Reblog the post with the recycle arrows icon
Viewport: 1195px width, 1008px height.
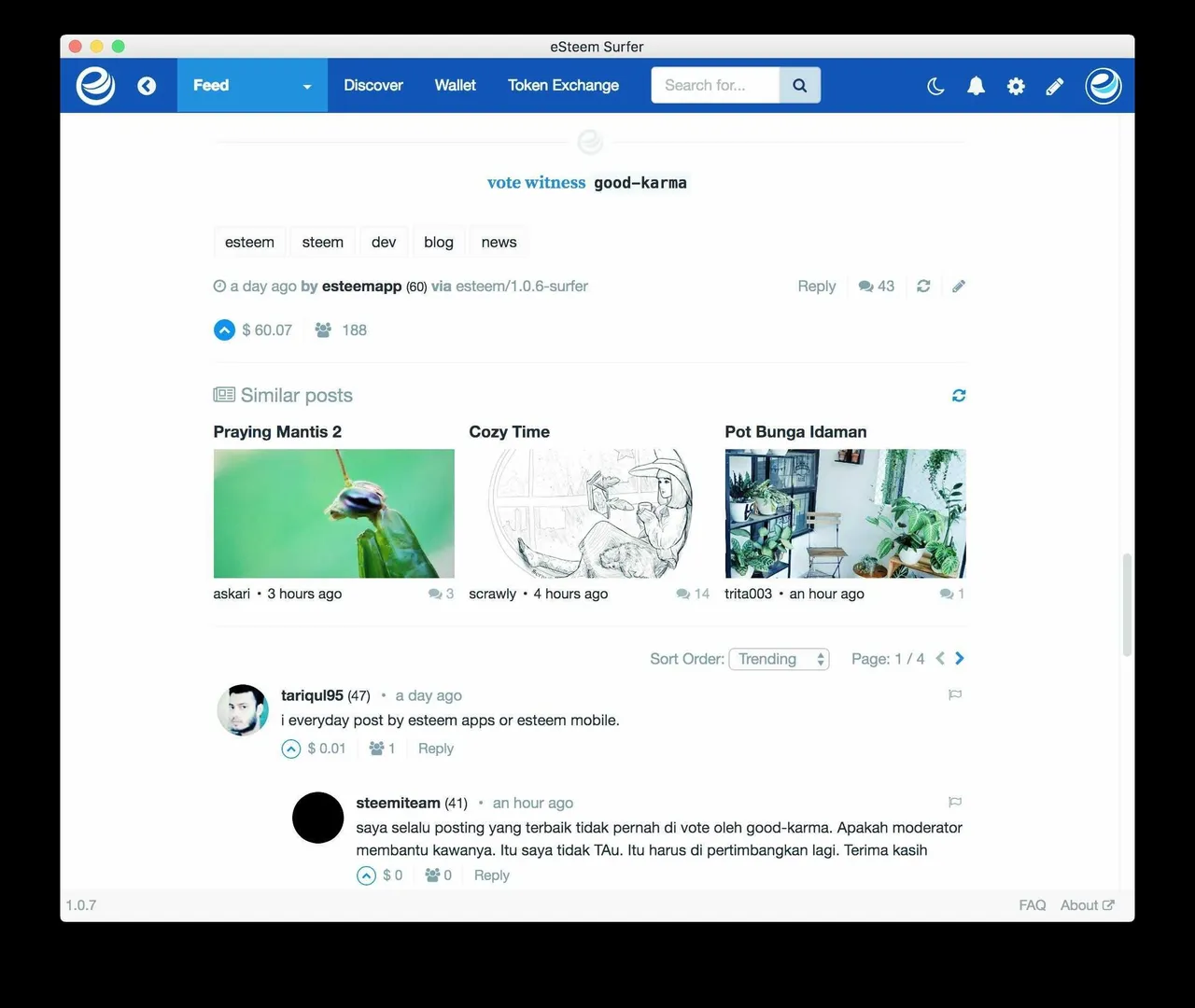923,287
